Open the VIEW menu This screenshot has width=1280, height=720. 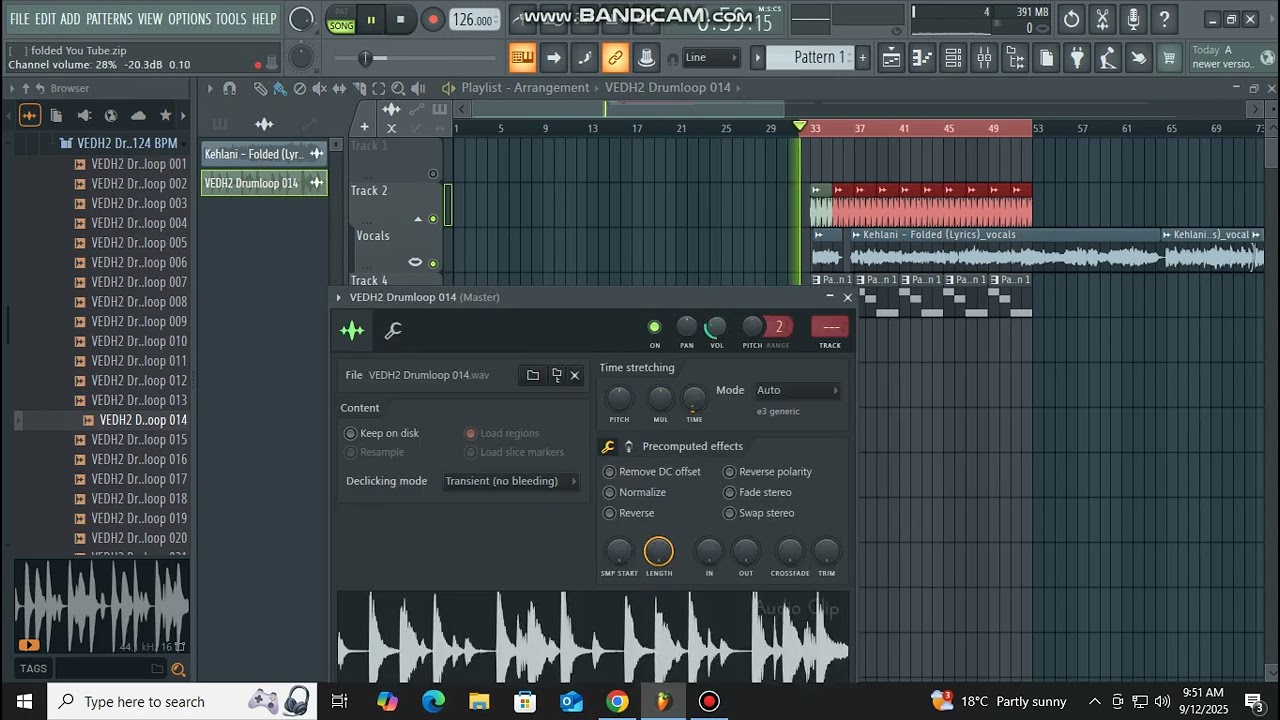150,19
